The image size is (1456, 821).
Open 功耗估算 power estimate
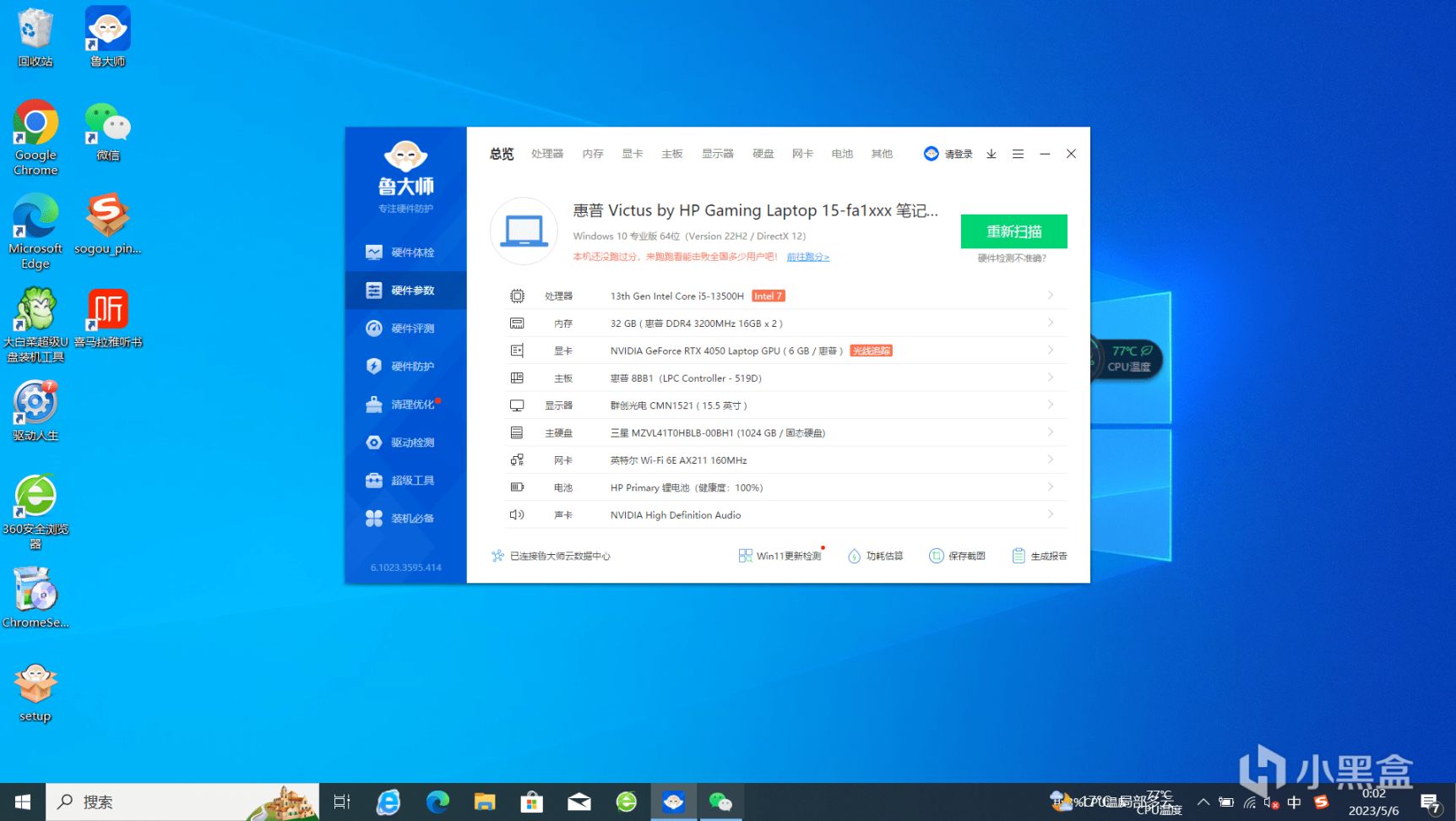click(x=876, y=556)
